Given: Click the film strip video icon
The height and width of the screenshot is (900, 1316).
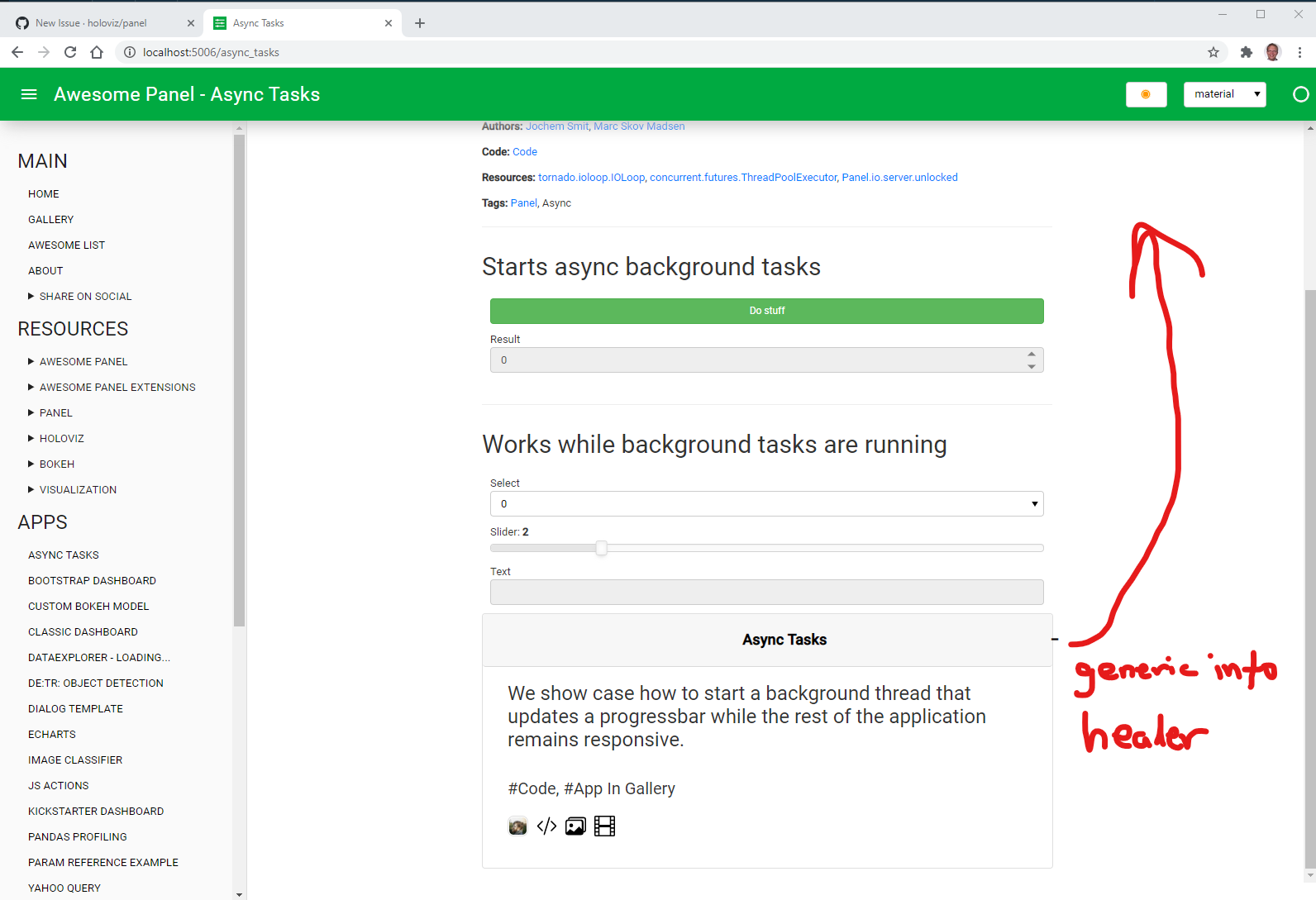Looking at the screenshot, I should coord(605,826).
